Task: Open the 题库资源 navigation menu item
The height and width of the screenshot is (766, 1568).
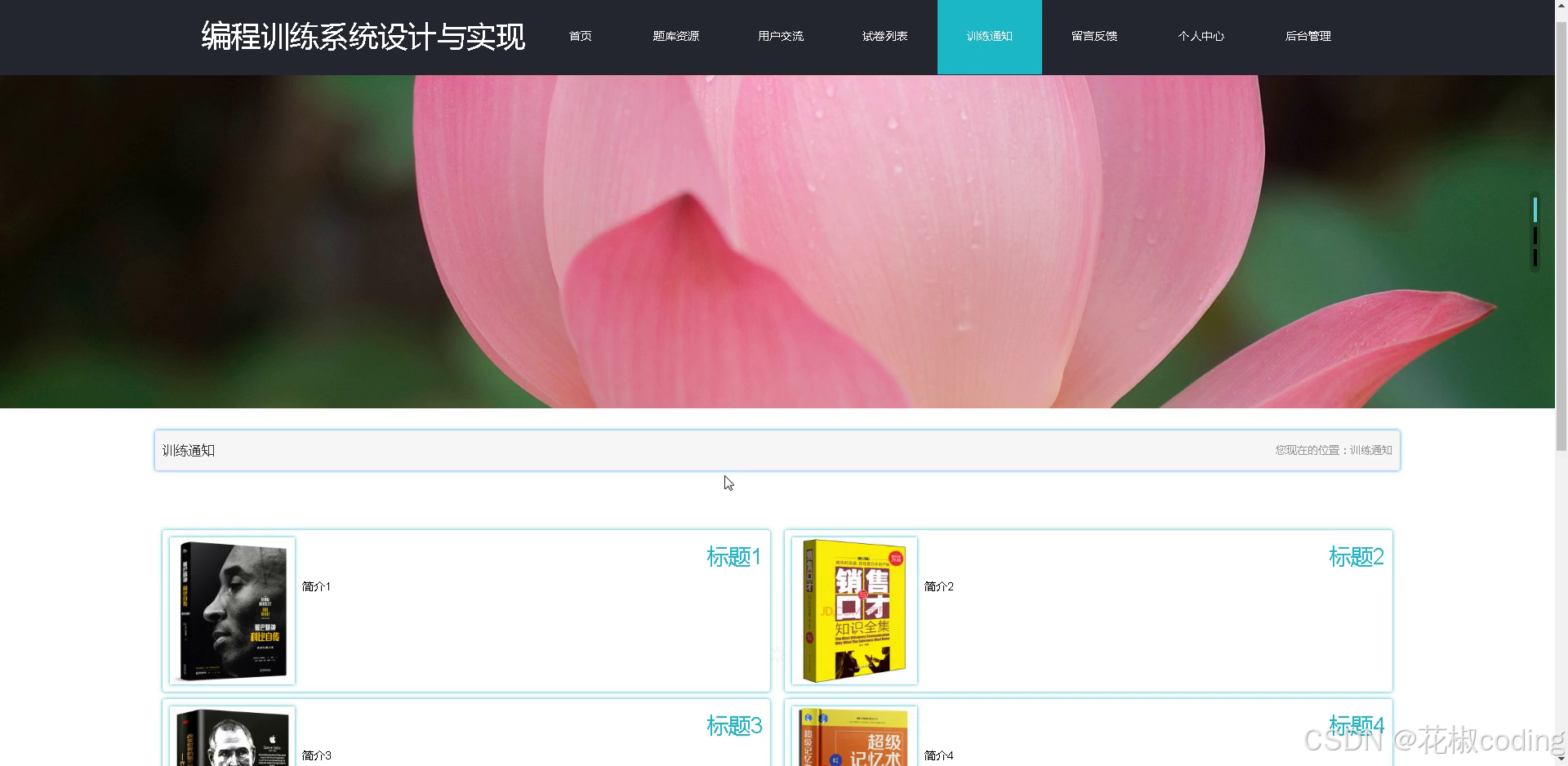Action: pyautogui.click(x=676, y=37)
